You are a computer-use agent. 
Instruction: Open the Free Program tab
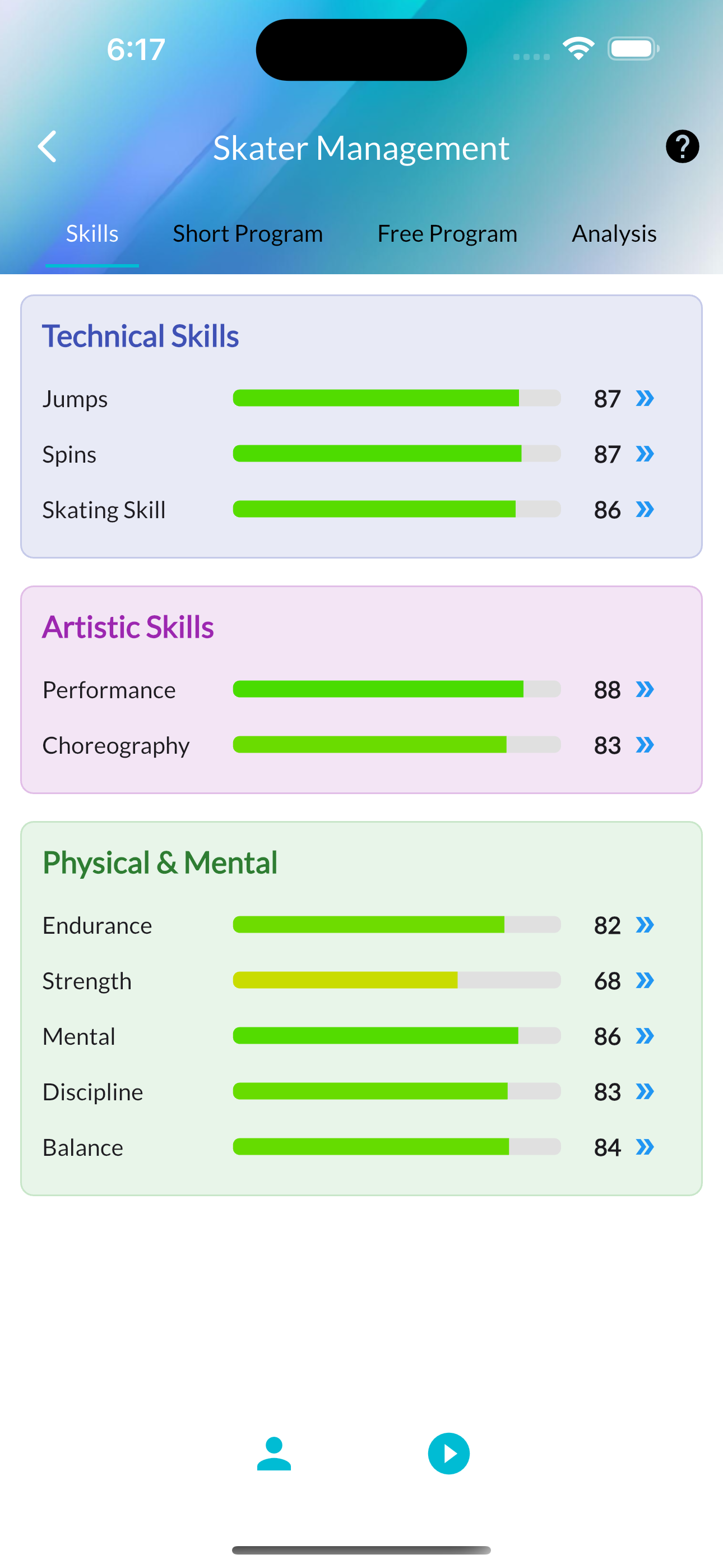tap(447, 233)
